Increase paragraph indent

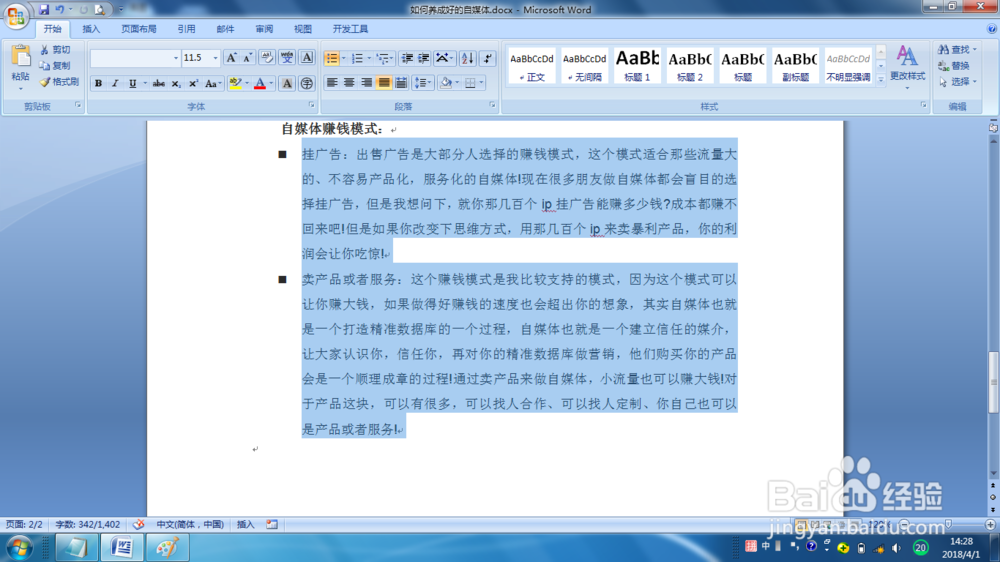[423, 59]
